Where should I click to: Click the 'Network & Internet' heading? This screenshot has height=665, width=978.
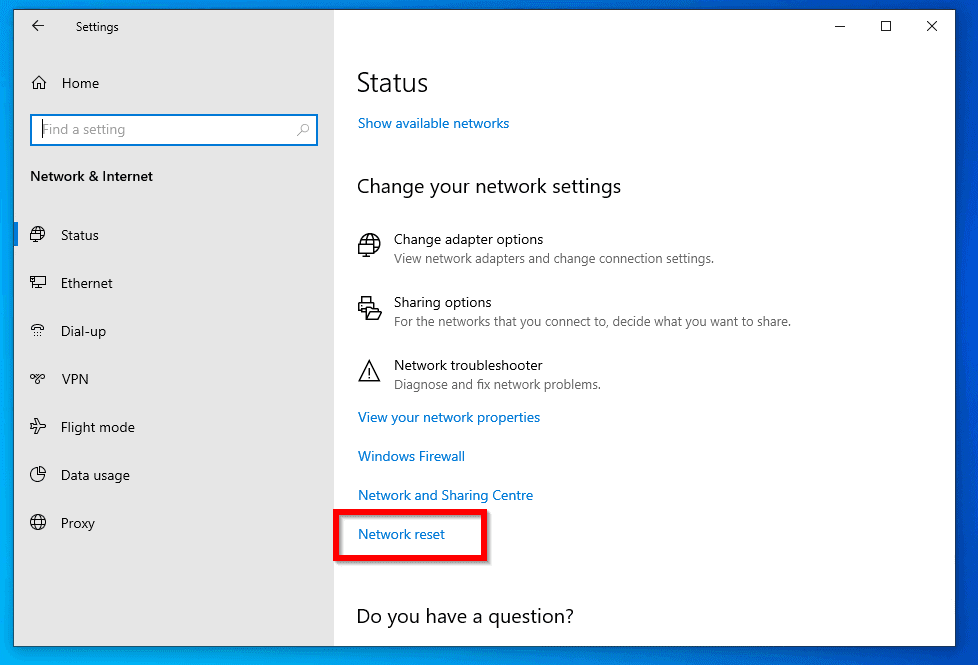click(91, 177)
